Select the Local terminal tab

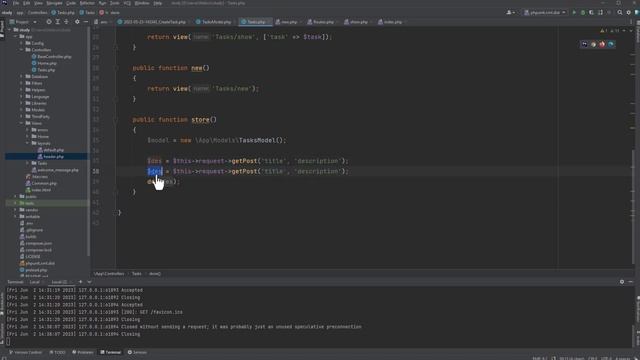[x=35, y=282]
